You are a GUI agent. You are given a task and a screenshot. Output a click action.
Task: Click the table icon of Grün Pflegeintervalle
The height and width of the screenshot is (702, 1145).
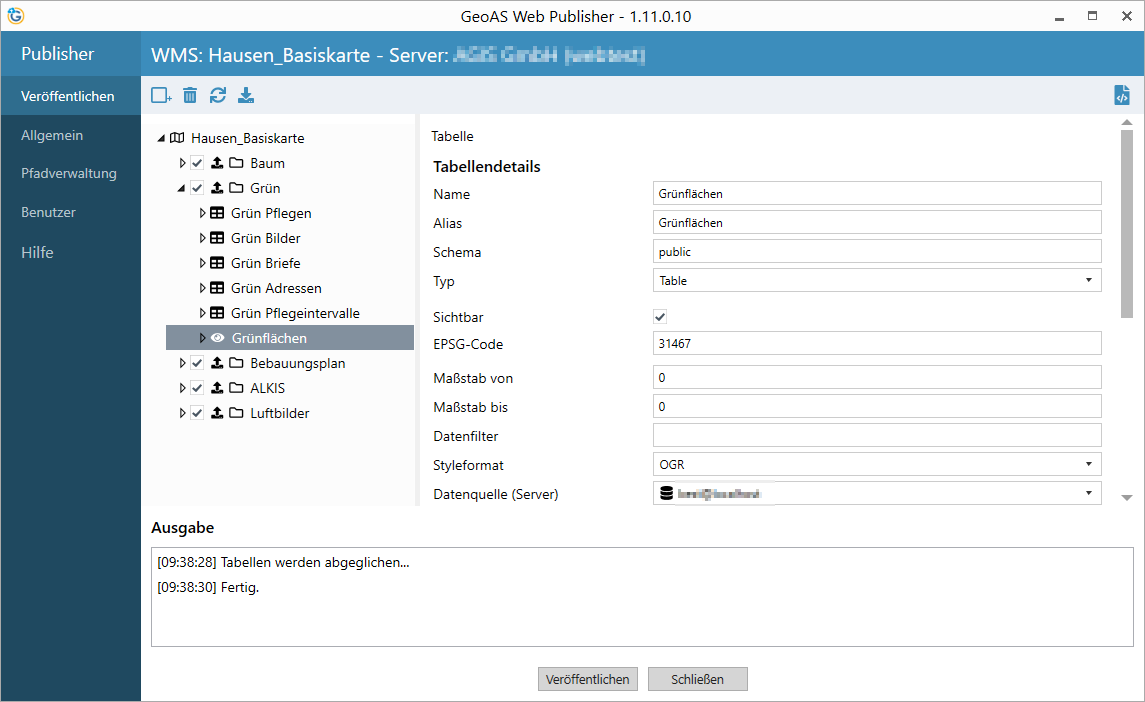(217, 313)
